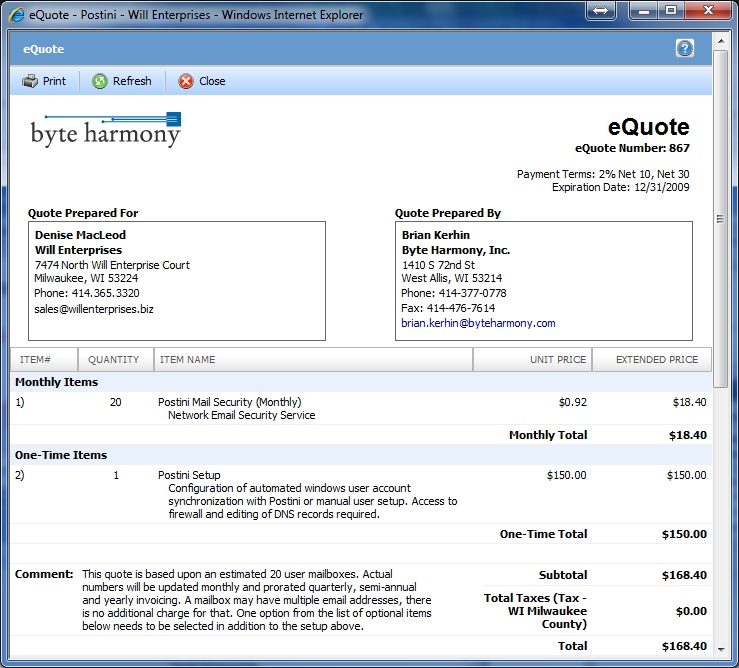Click 'Brian Kerhin' preparer name

435,235
